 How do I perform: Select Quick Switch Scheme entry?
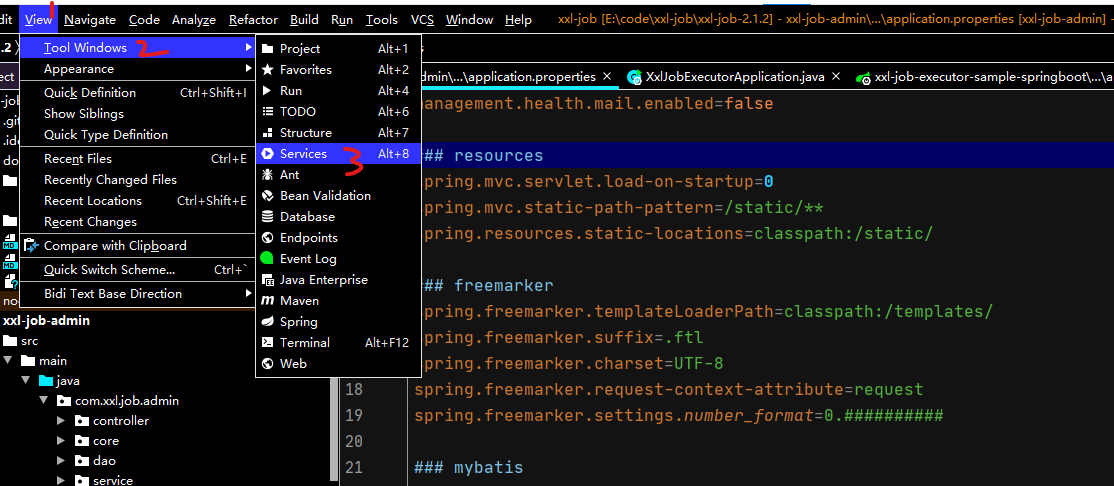click(x=137, y=270)
